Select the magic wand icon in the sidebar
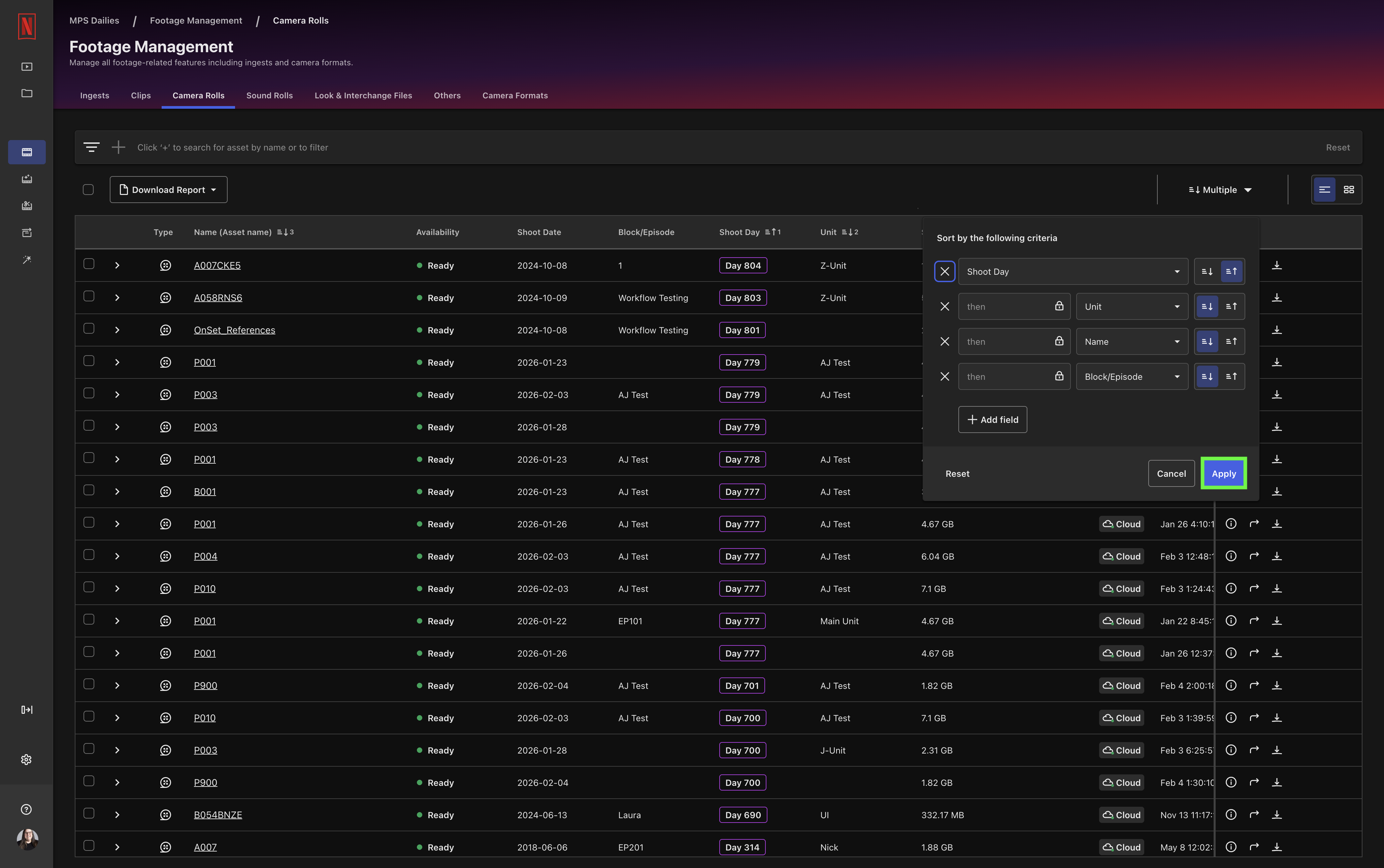This screenshot has width=1384, height=868. point(26,260)
